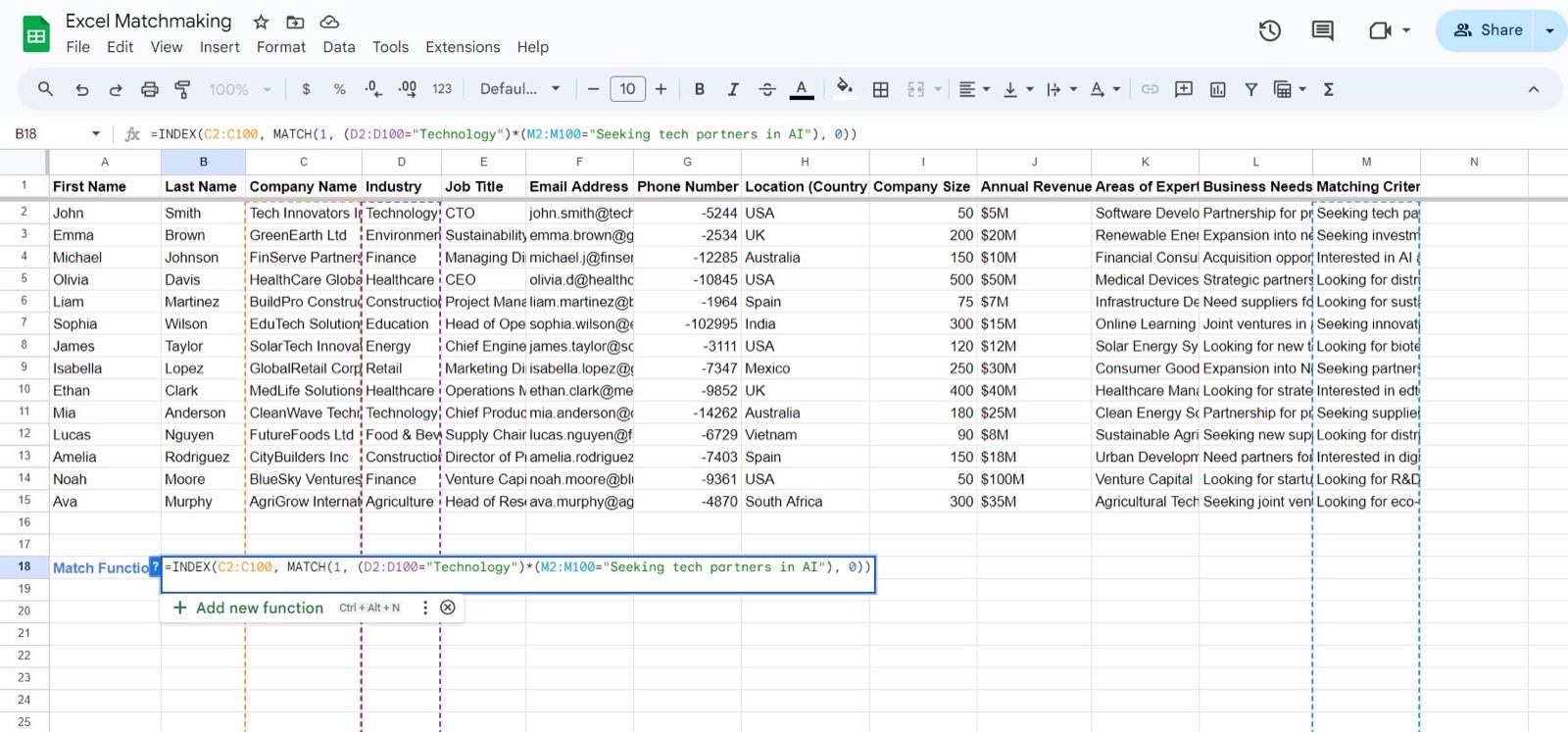Toggle strikethrough formatting

point(767,89)
